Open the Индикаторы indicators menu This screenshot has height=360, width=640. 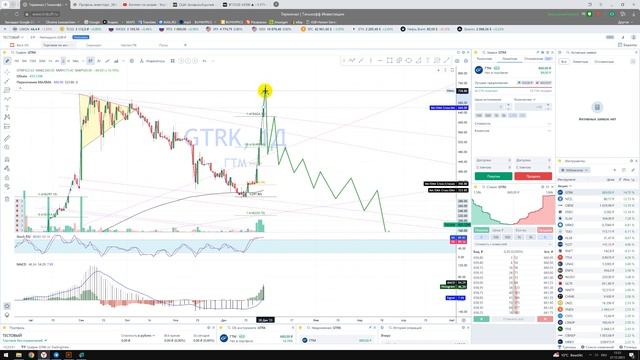coord(152,61)
